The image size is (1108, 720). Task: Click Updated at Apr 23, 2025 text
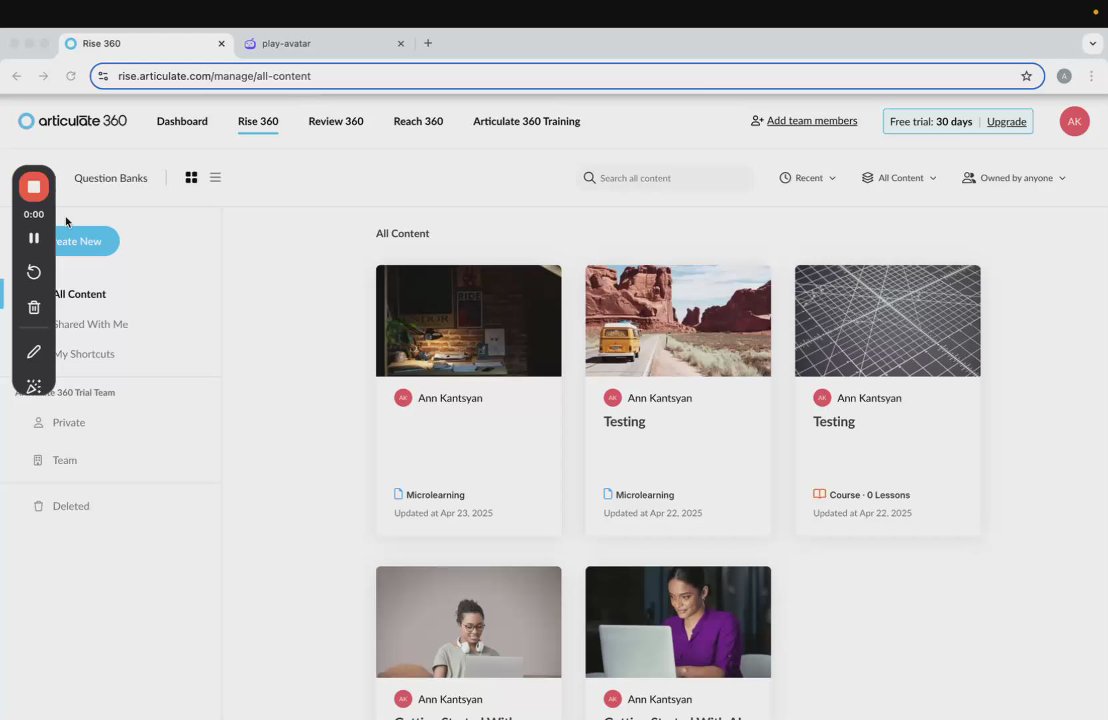[x=443, y=513]
